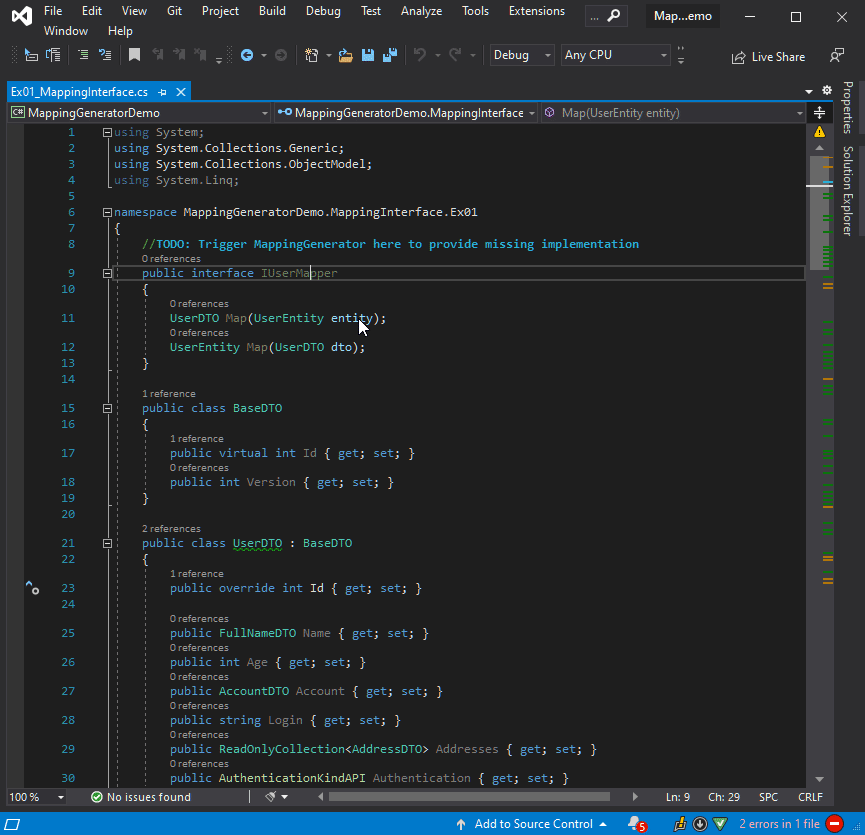The image size is (865, 835).
Task: Open the document tabs overflow dropdown arrow
Action: click(809, 92)
